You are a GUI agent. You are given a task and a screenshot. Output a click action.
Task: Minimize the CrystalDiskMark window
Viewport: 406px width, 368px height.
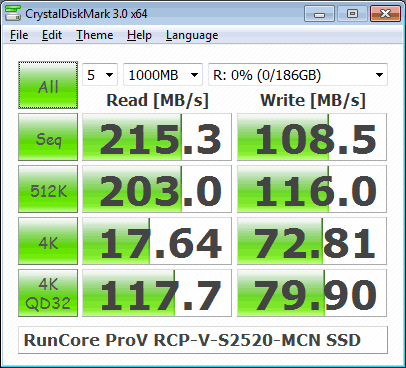click(319, 14)
